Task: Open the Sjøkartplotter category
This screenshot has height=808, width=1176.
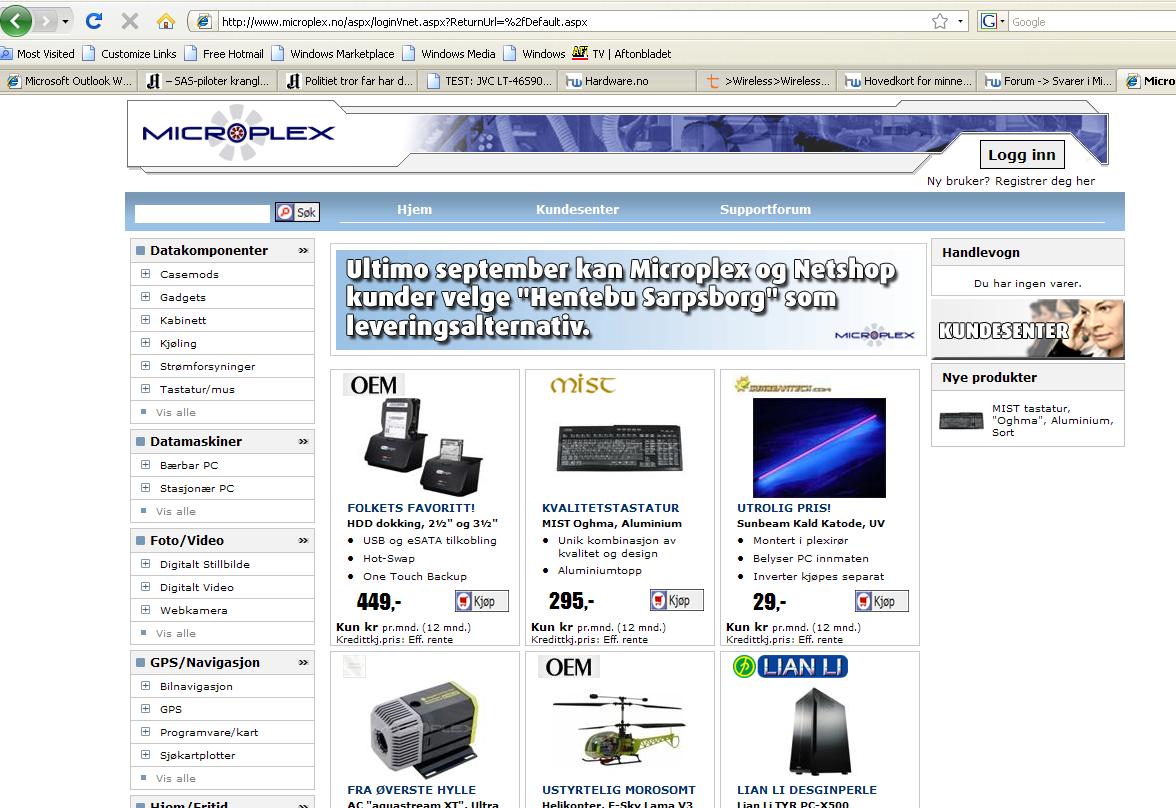Action: coord(197,755)
